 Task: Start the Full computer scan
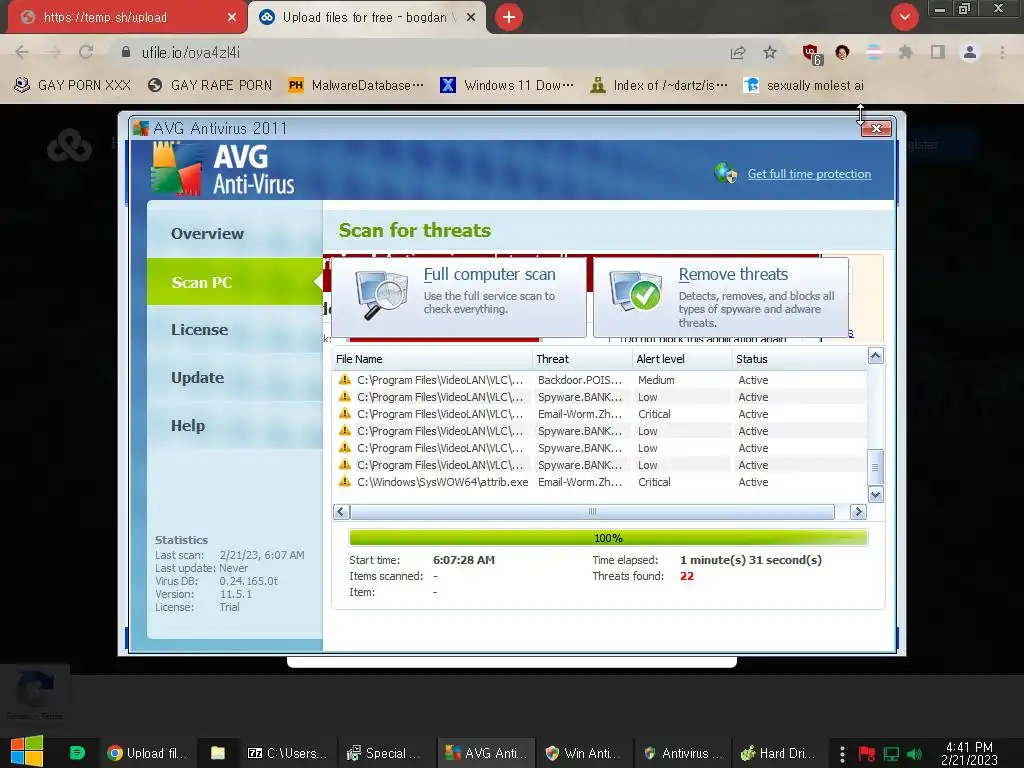(458, 297)
